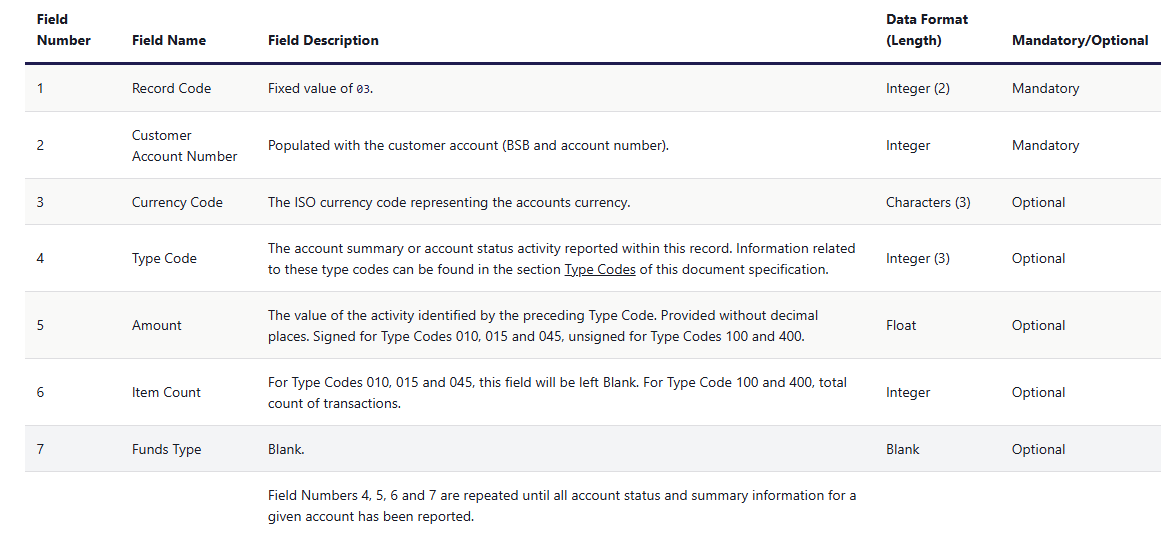The image size is (1172, 549).
Task: Click the Data Format (Length) header
Action: (926, 30)
